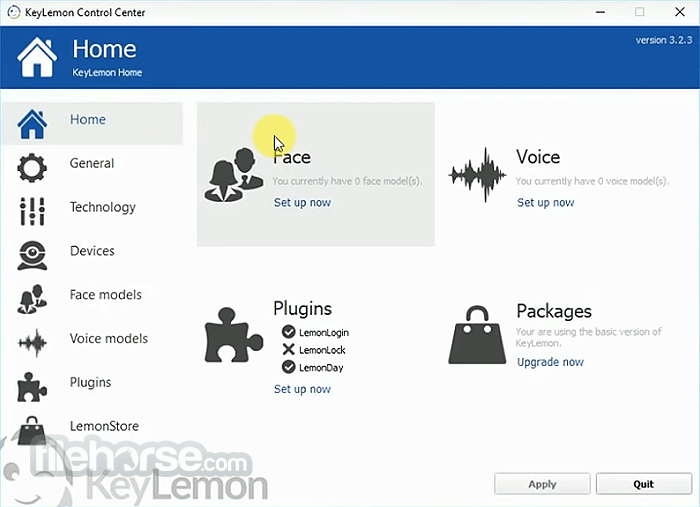Screen dimensions: 700x507
Task: Click the 'You currently have 0 face model(s)' text
Action: coord(347,181)
